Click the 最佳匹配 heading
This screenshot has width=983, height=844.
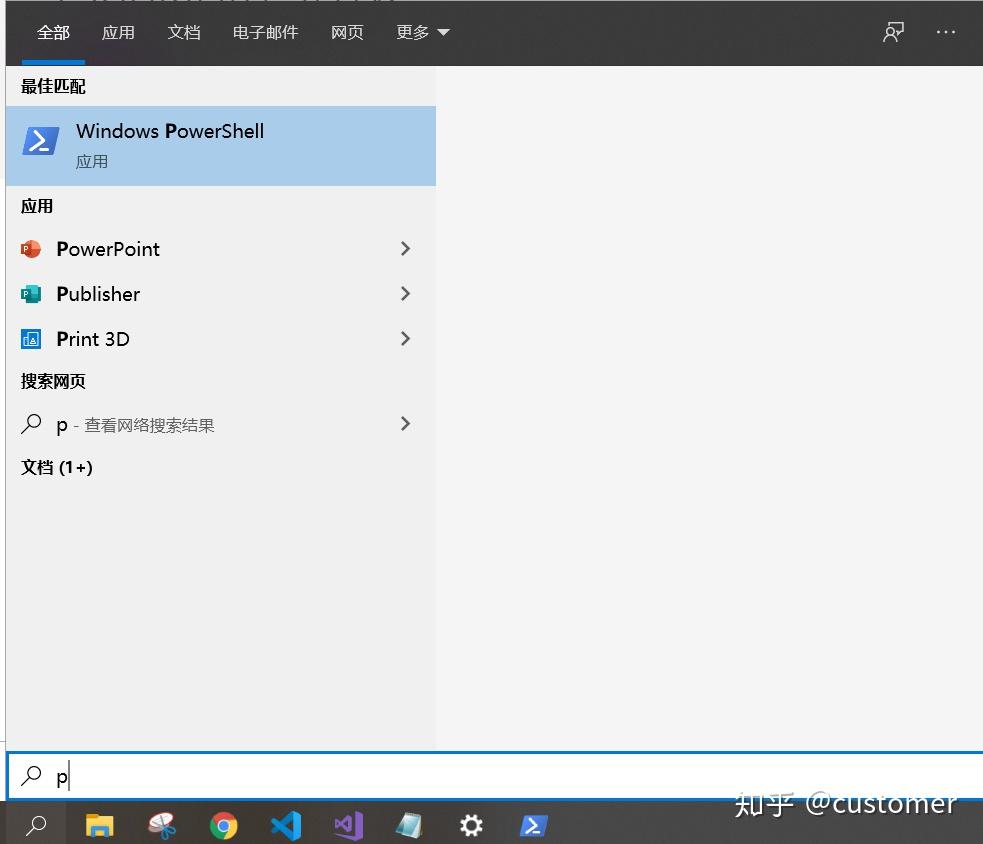pos(53,87)
